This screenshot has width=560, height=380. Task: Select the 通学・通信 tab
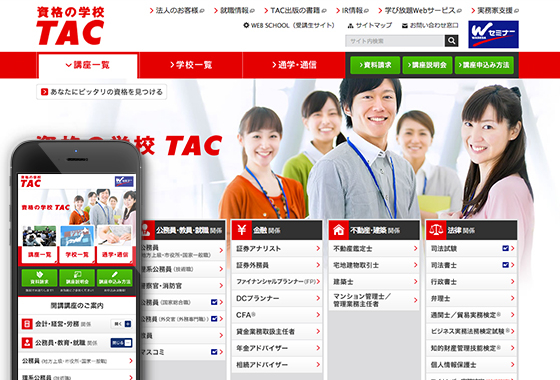(294, 65)
